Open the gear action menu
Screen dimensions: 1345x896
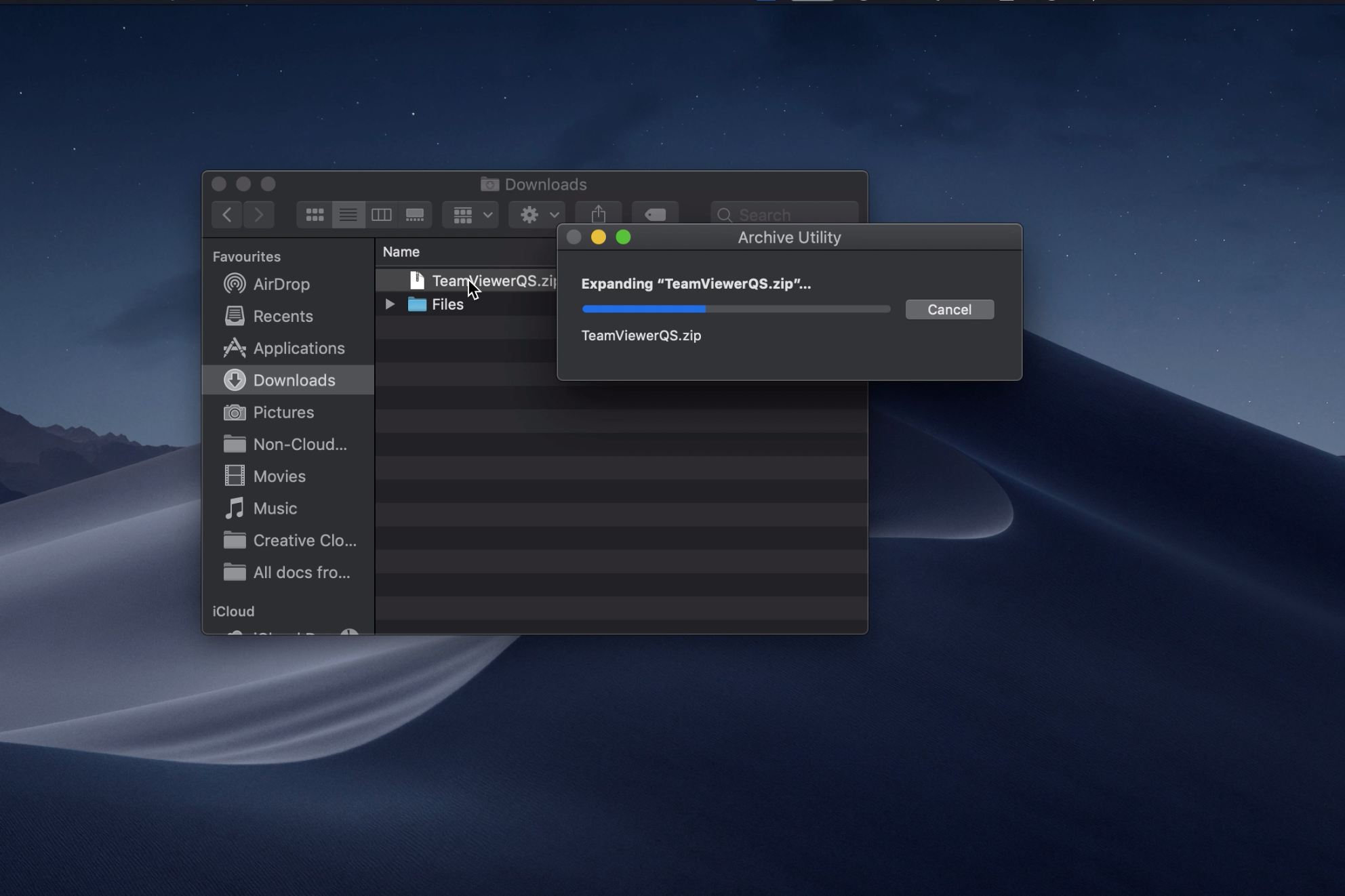(x=538, y=215)
